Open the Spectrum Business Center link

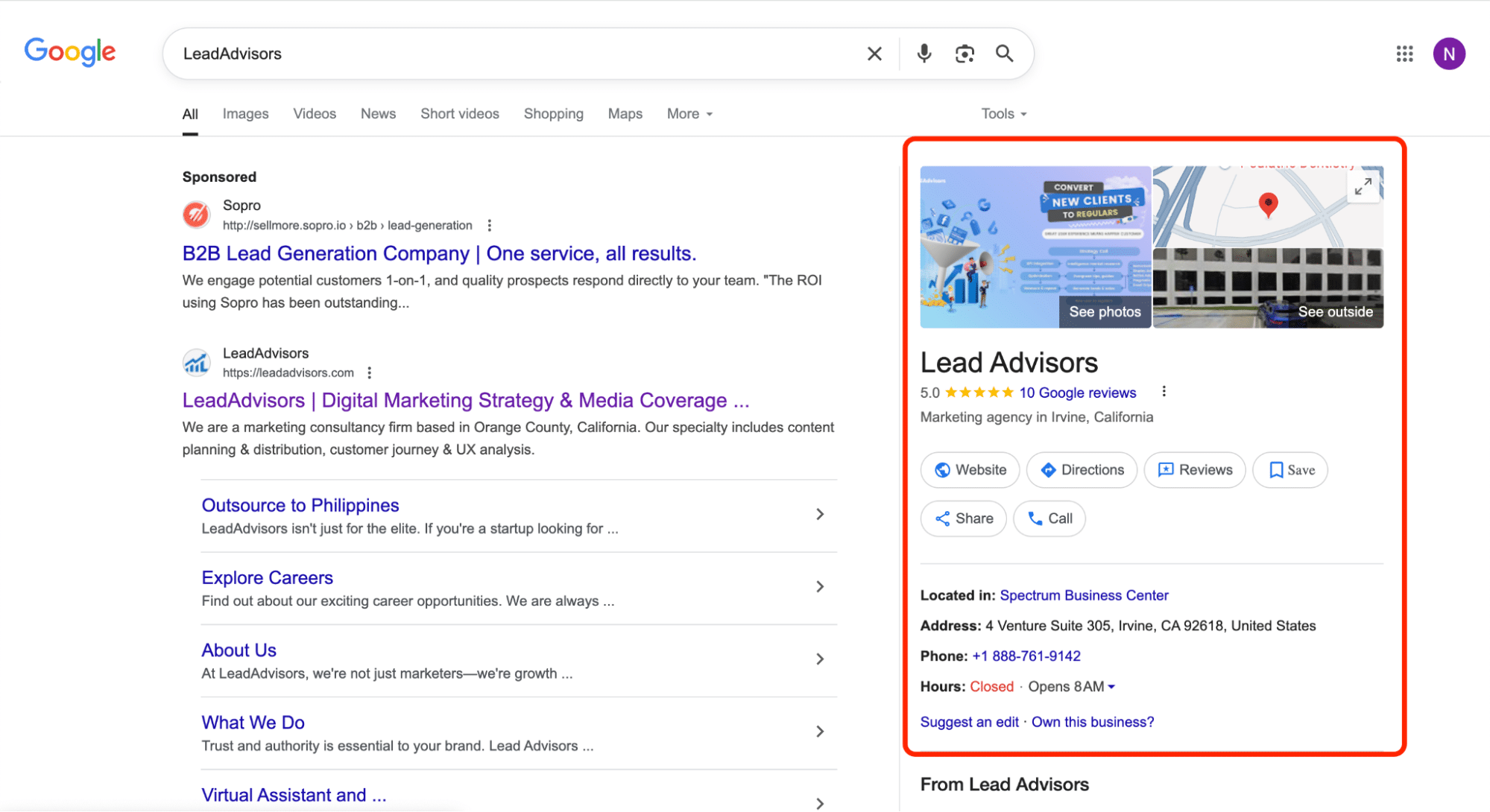[x=1084, y=595]
